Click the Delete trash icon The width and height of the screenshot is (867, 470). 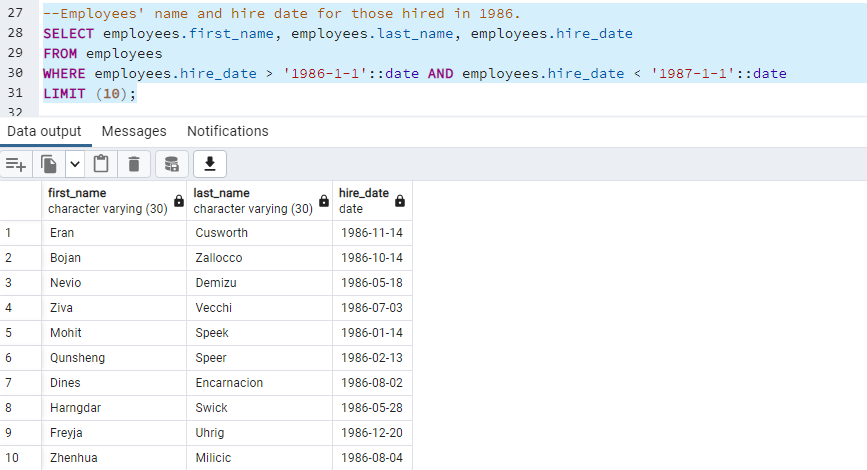(134, 164)
